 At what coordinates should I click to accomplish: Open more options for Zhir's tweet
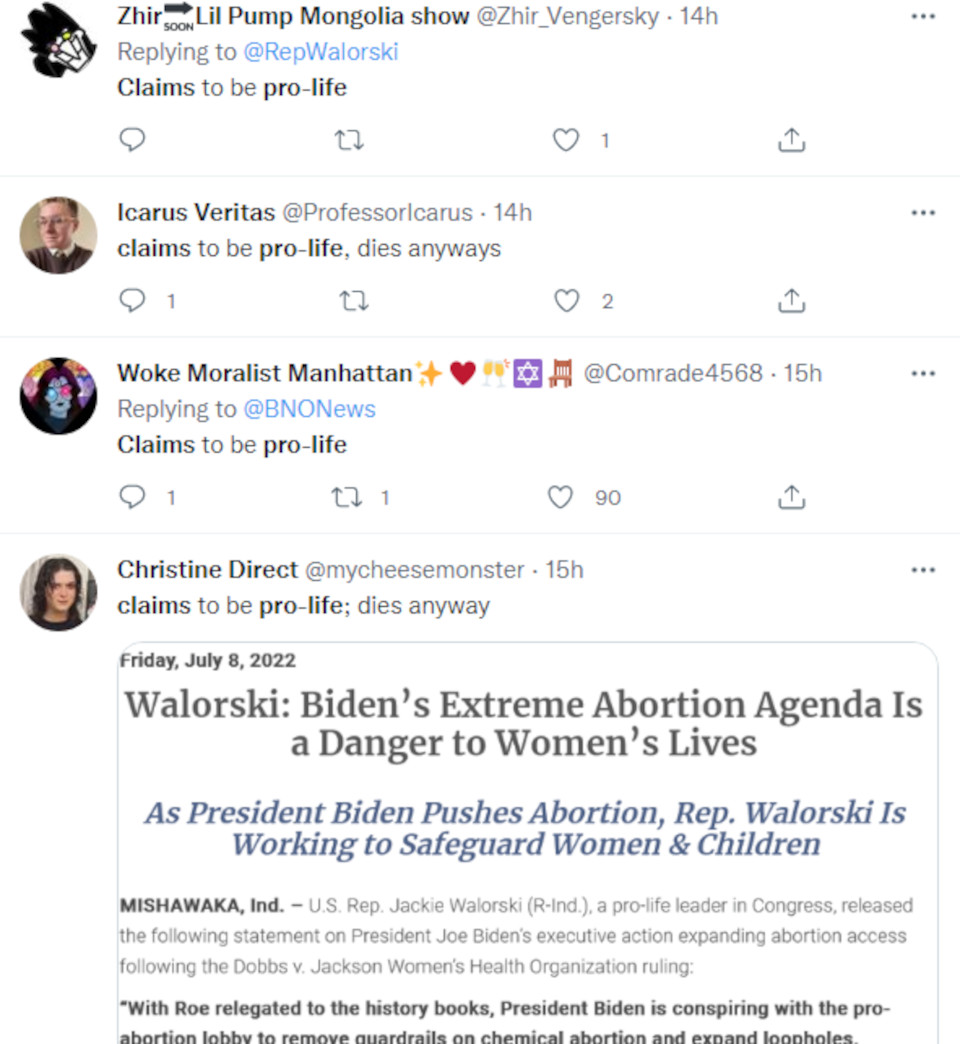[x=923, y=17]
